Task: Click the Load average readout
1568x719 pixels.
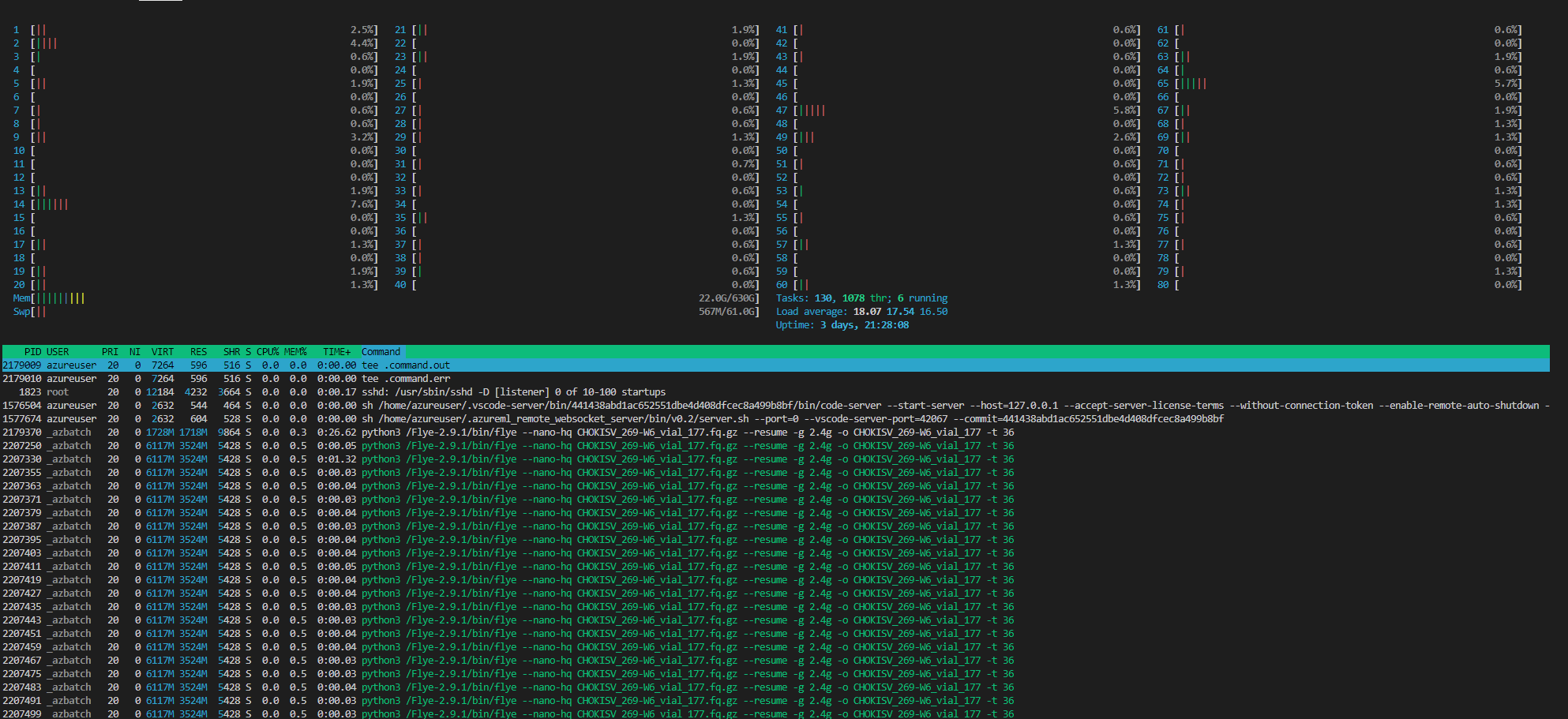Action: click(x=861, y=311)
